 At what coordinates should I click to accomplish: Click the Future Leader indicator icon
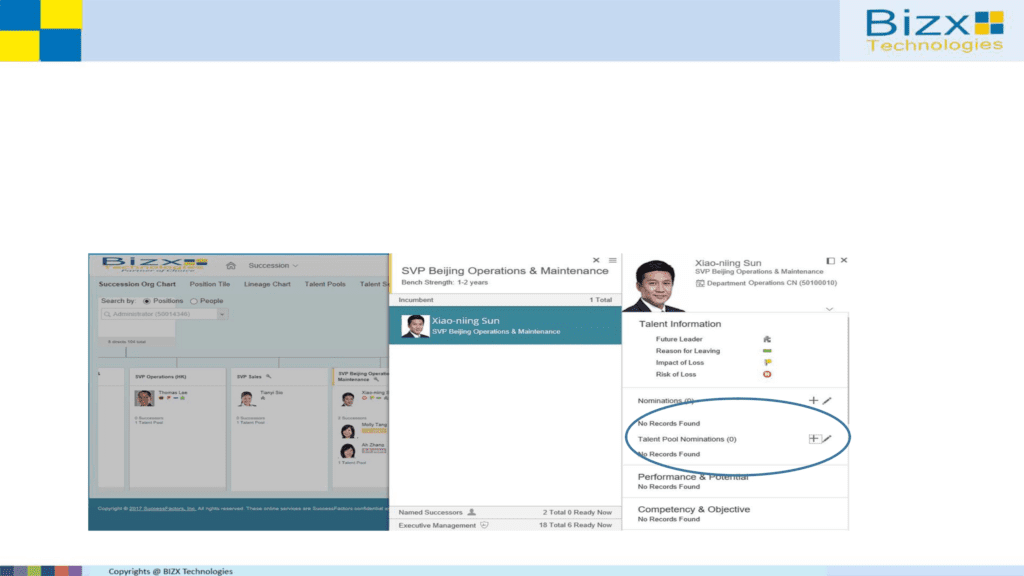pyautogui.click(x=767, y=339)
